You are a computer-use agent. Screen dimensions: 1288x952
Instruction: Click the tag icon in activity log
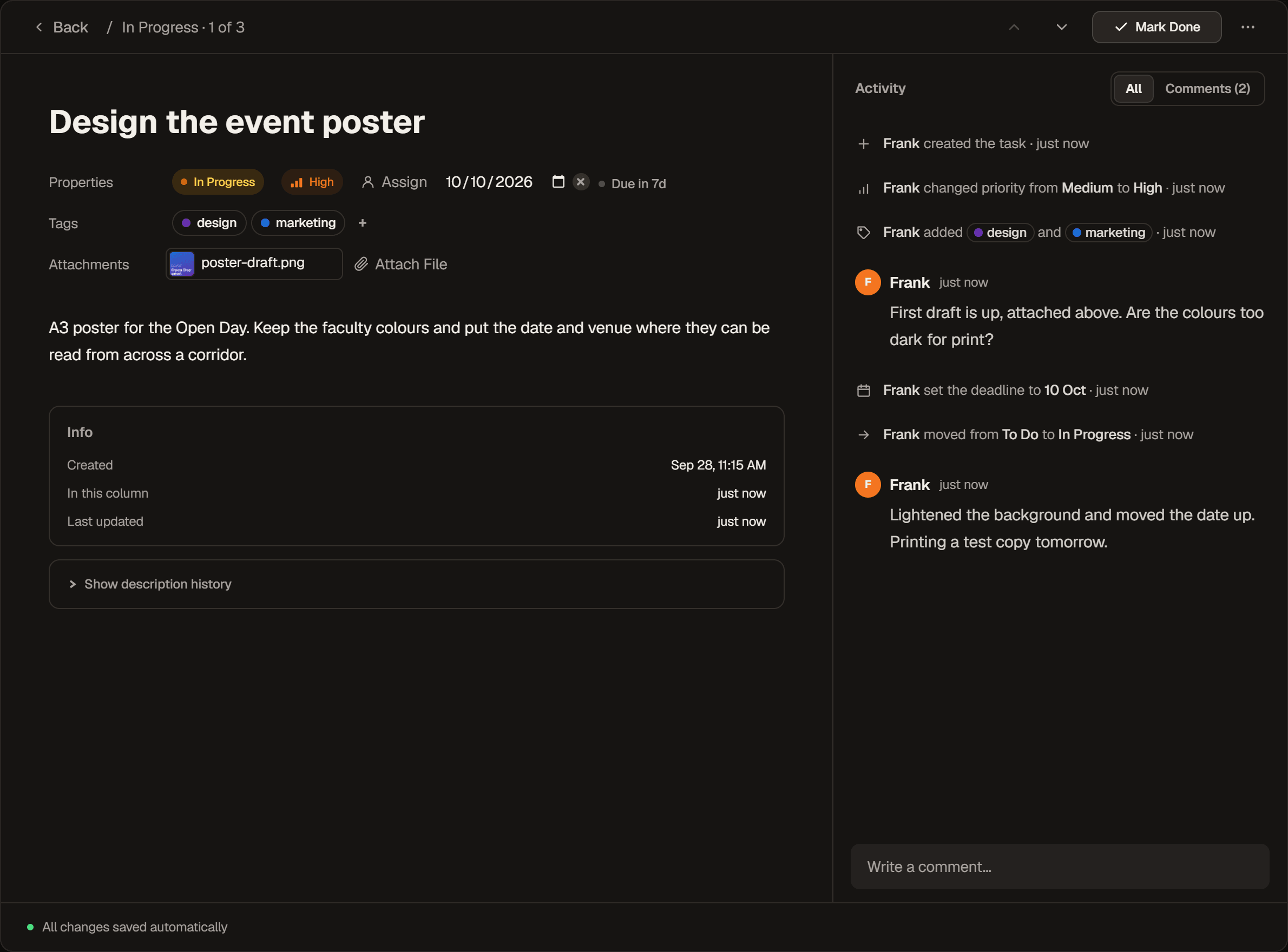click(864, 233)
